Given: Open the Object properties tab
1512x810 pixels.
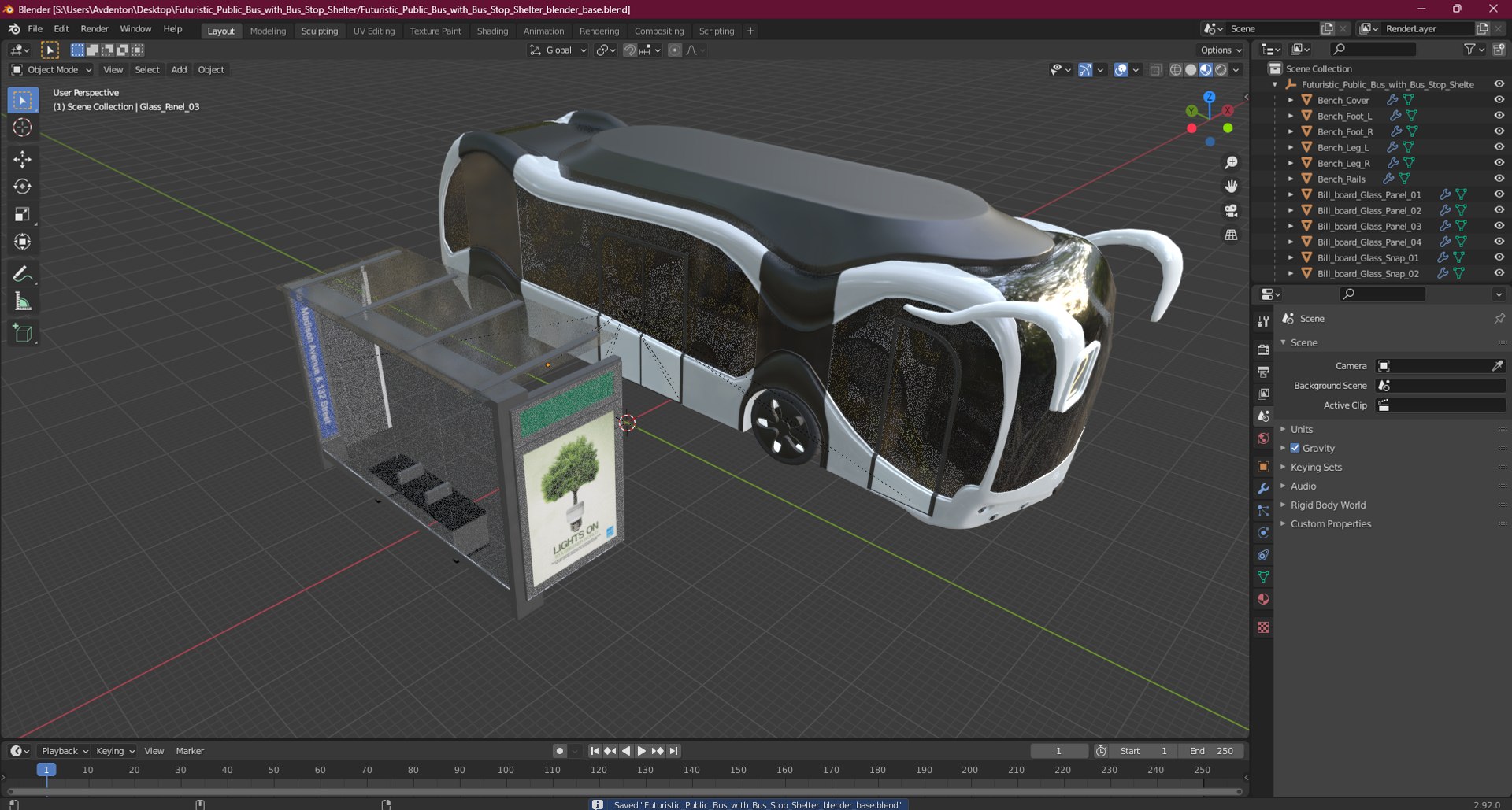Looking at the screenshot, I should pyautogui.click(x=1263, y=466).
